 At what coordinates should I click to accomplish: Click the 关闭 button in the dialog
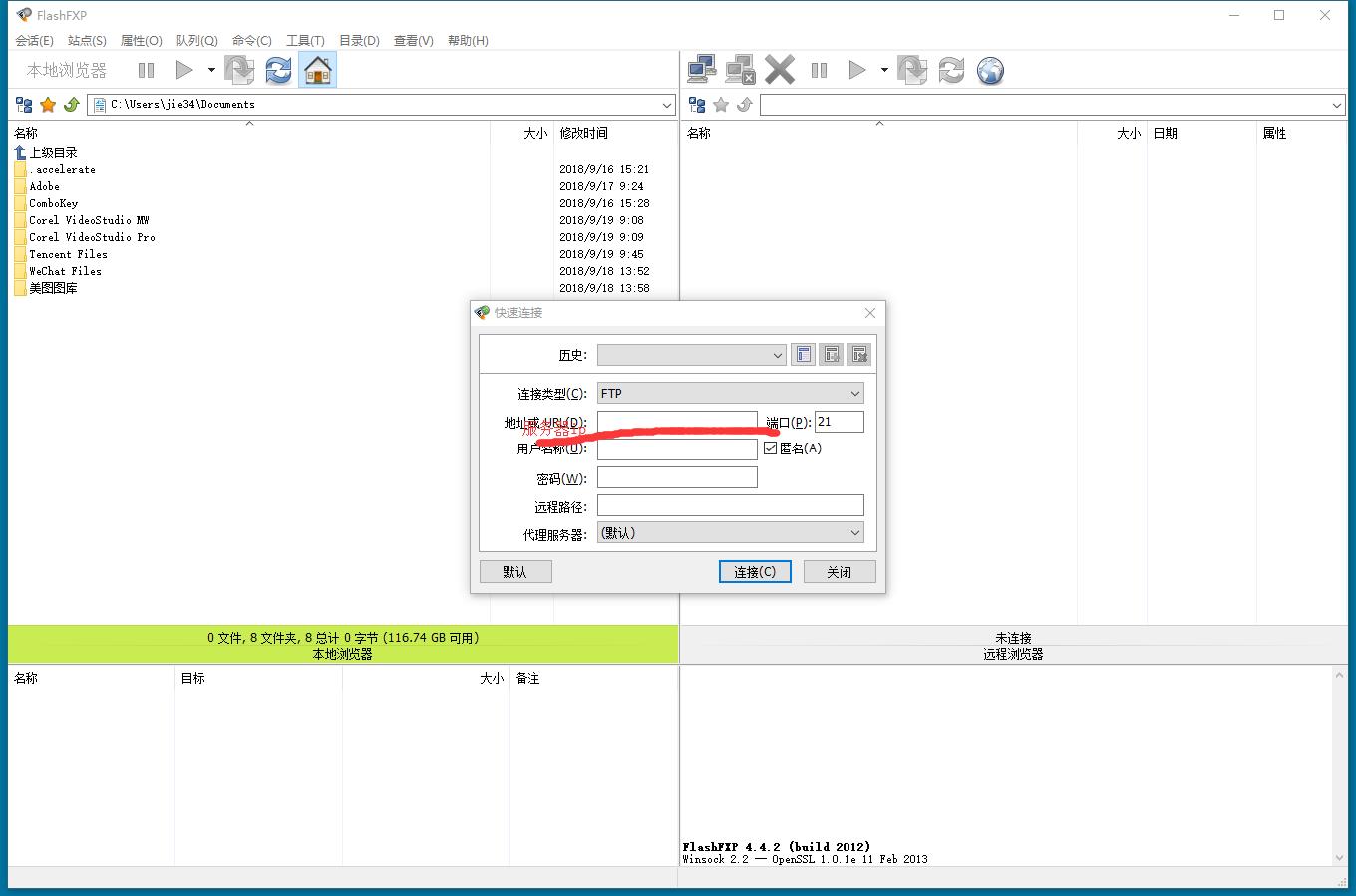point(840,571)
